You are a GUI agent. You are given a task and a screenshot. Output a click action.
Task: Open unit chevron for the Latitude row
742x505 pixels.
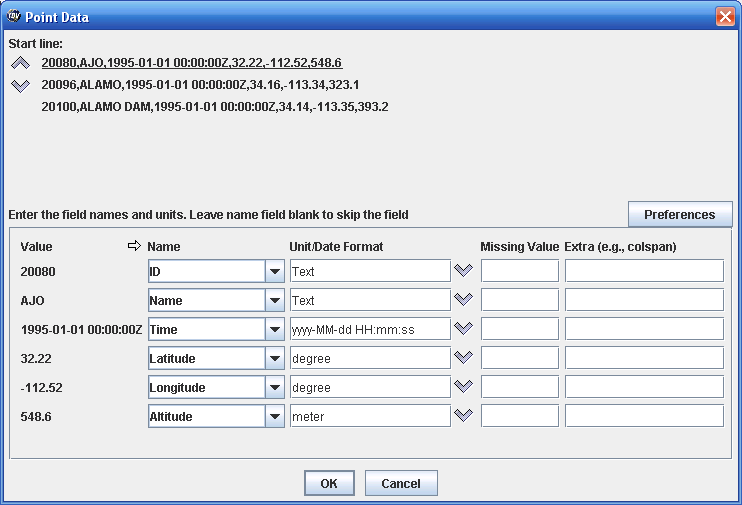(463, 357)
